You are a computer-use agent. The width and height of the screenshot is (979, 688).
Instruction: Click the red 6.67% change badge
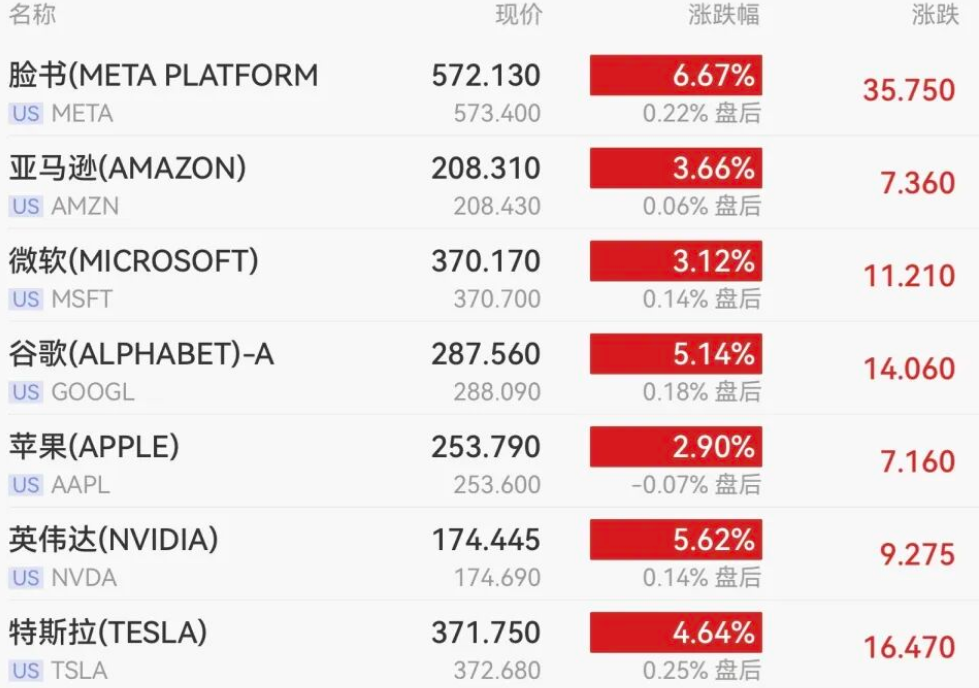click(676, 75)
